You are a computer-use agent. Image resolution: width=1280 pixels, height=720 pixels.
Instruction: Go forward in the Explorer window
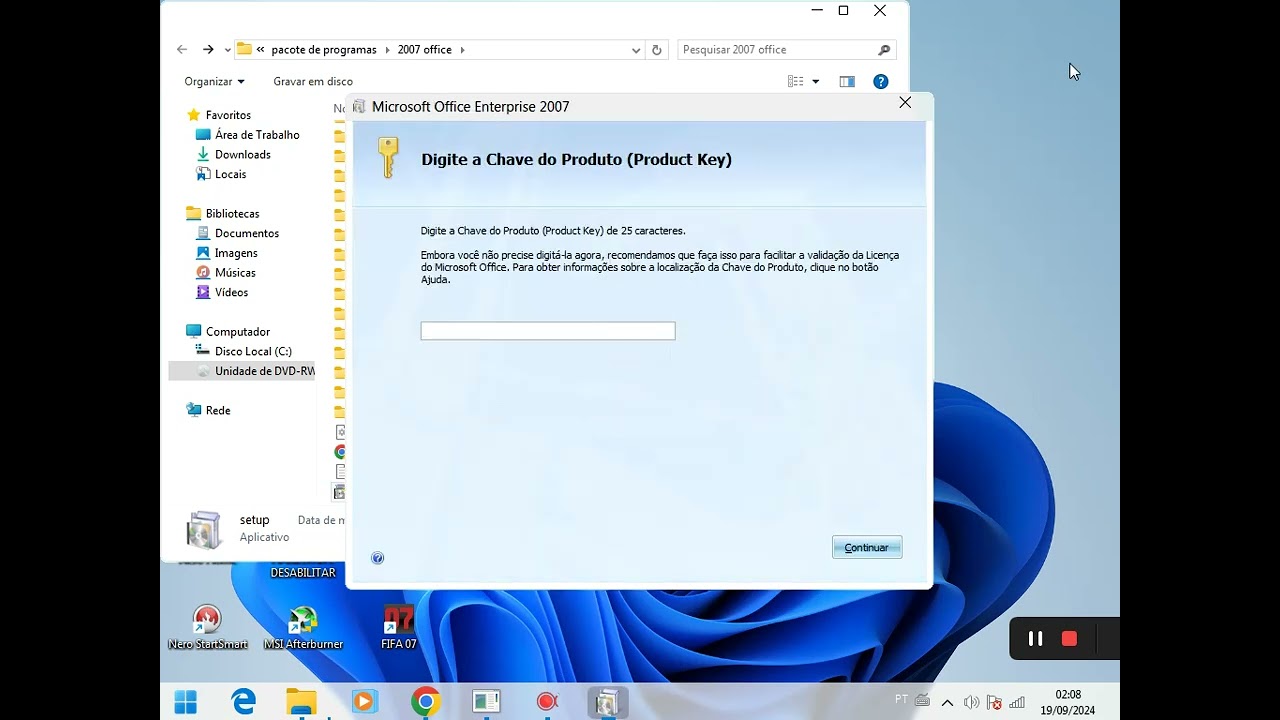click(208, 49)
